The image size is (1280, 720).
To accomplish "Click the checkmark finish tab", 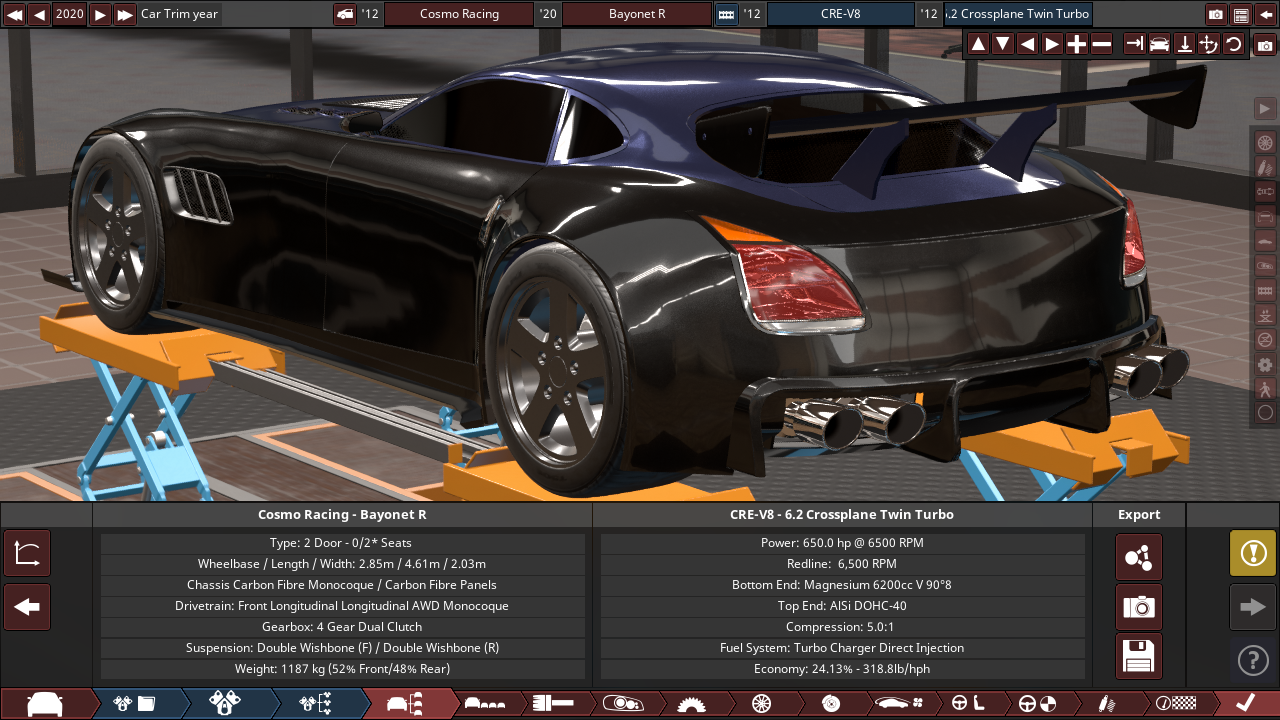I will (x=1245, y=704).
